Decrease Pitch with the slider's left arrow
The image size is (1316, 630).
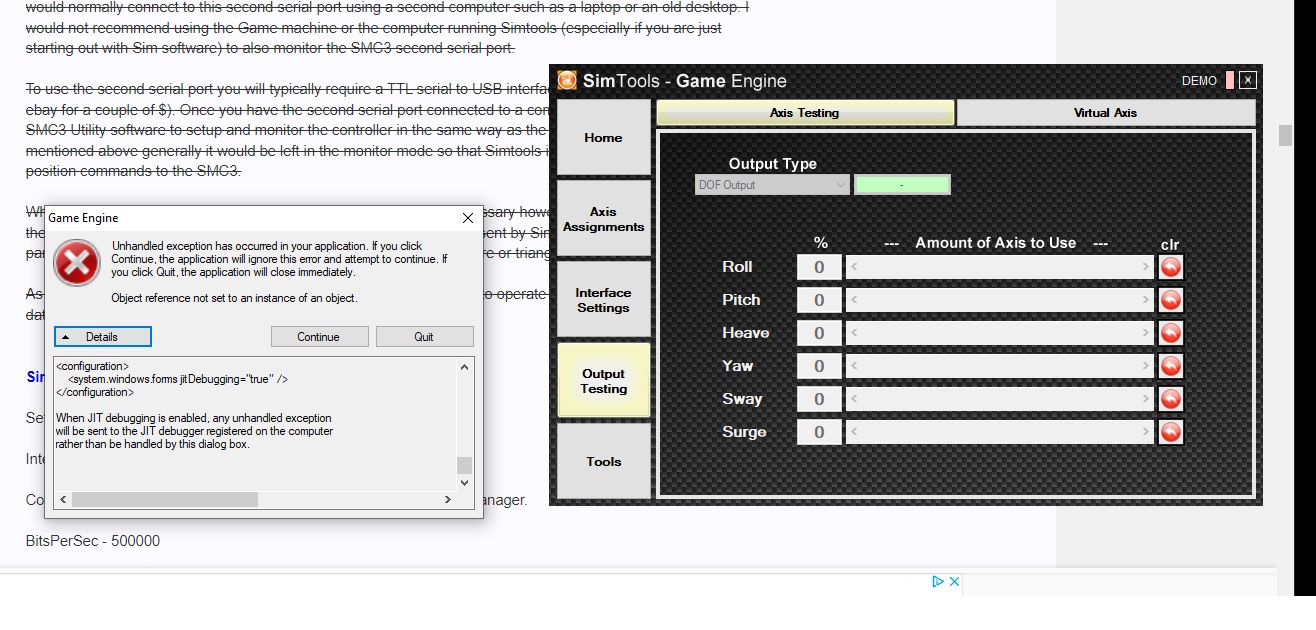click(x=853, y=300)
